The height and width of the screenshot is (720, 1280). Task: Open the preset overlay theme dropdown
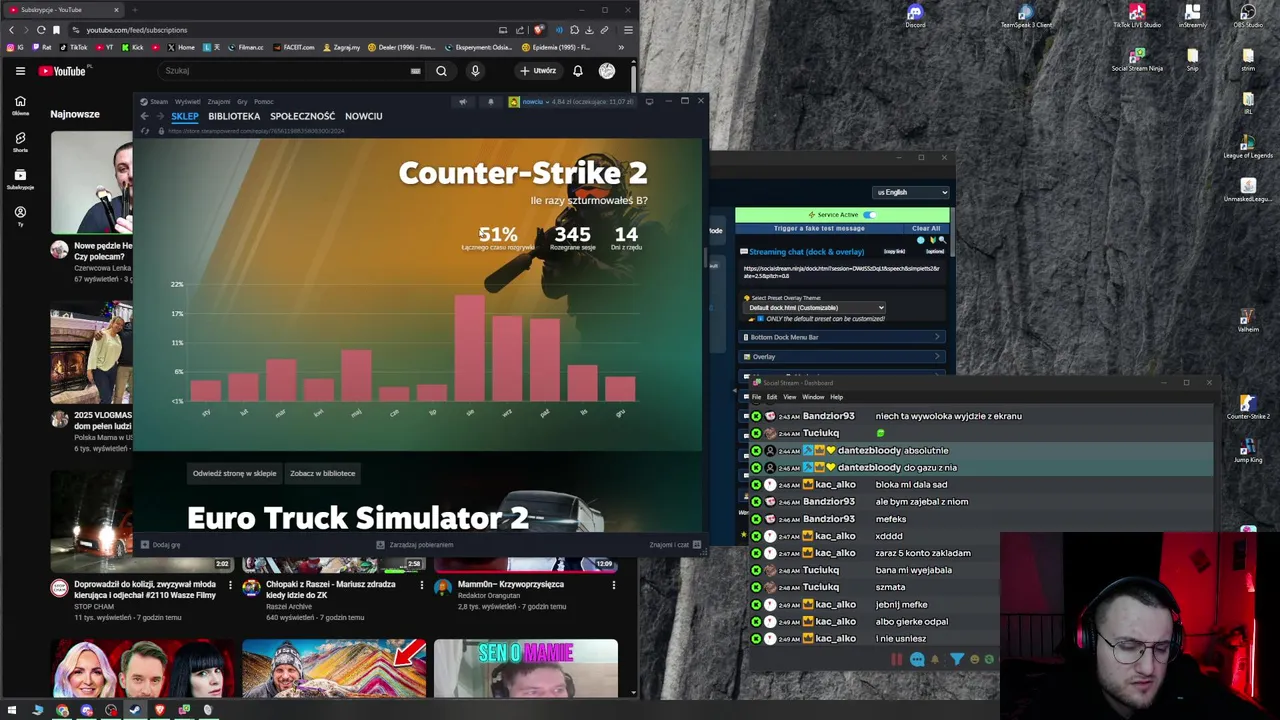click(816, 308)
